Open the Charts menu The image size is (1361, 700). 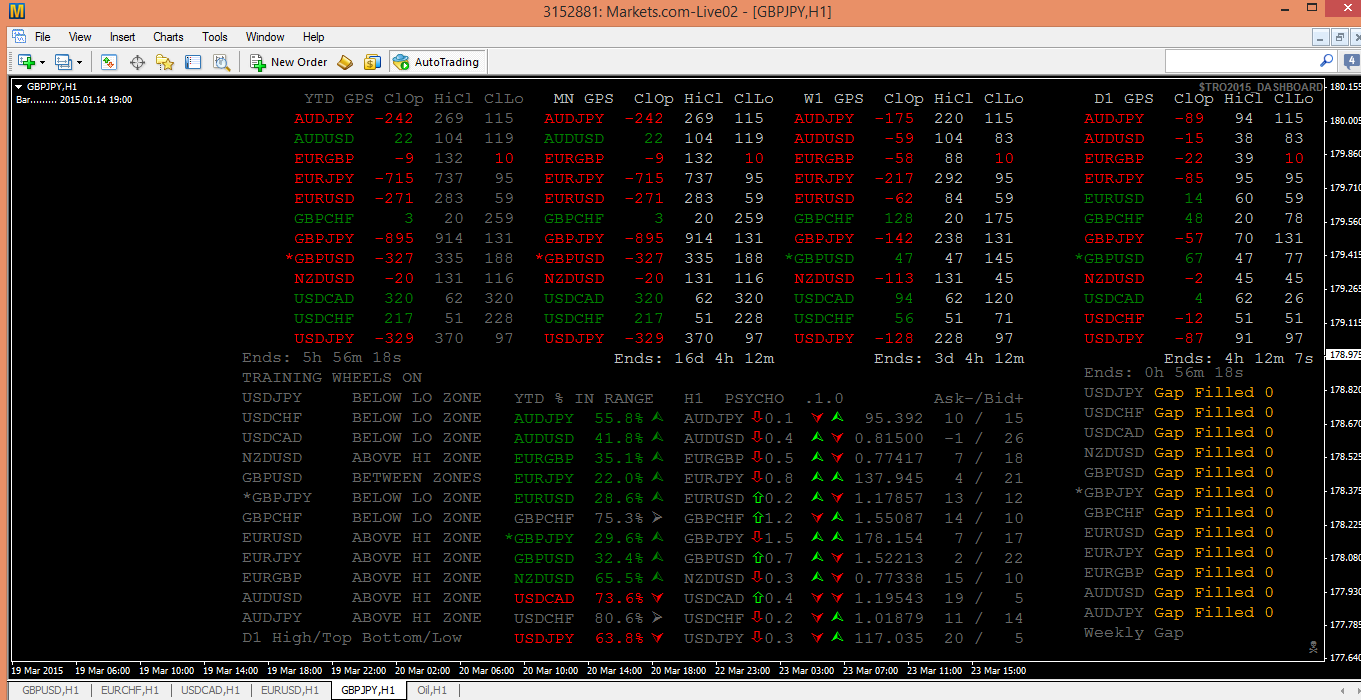pos(167,37)
